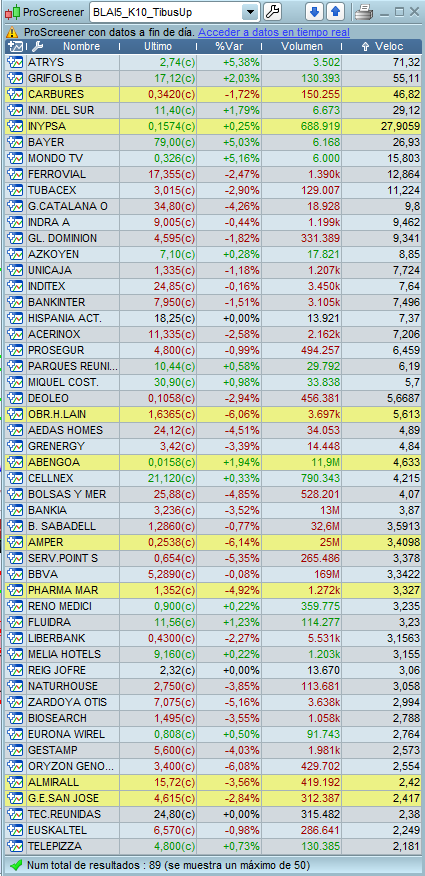Sort by %Var column header
The height and width of the screenshot is (876, 425).
point(229,46)
